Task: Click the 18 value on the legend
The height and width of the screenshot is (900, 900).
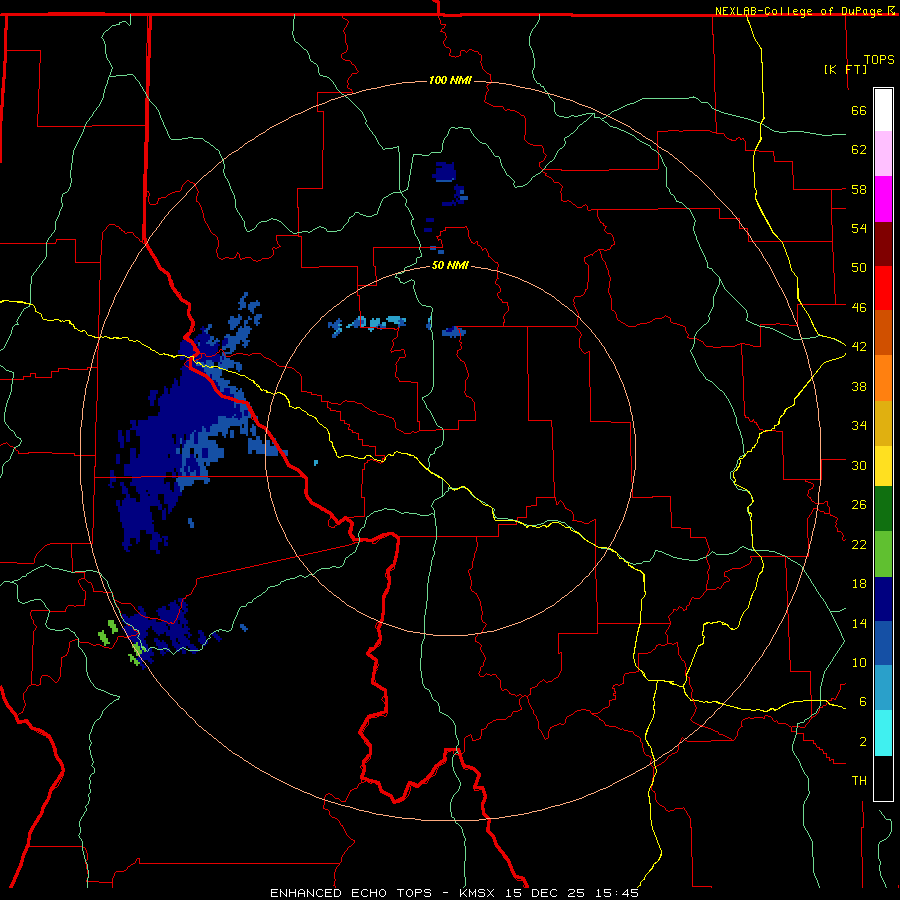Action: [x=859, y=584]
